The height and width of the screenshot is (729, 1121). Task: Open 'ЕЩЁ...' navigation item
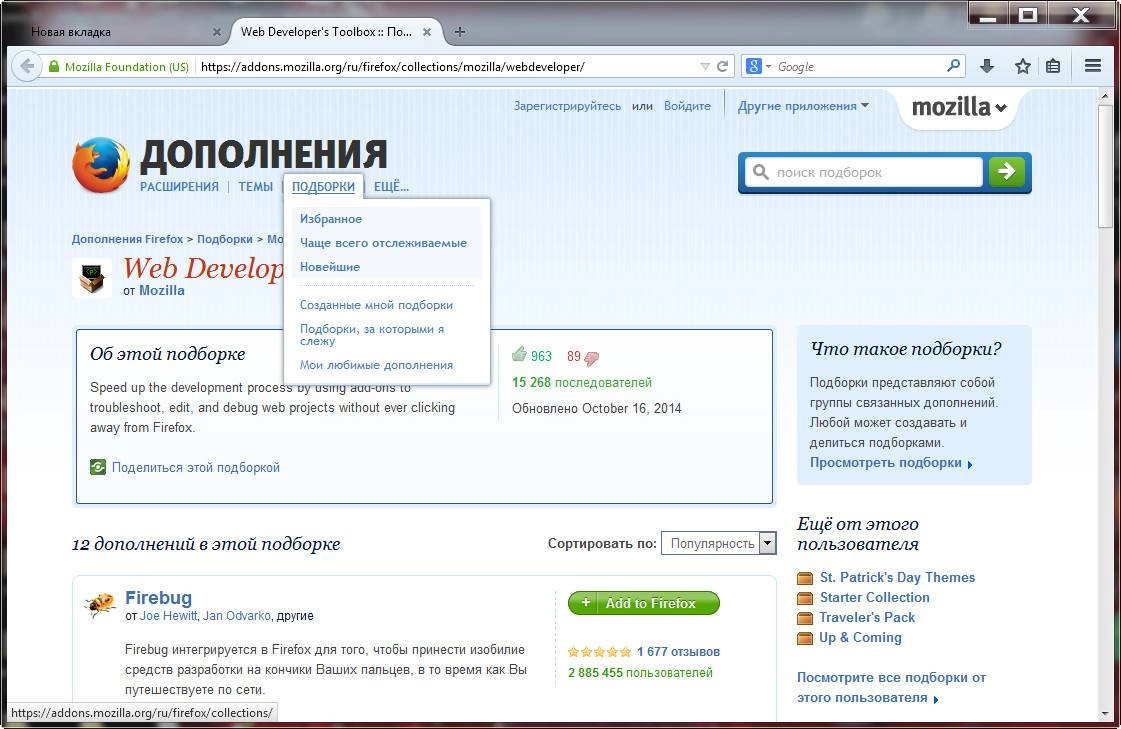(x=391, y=187)
